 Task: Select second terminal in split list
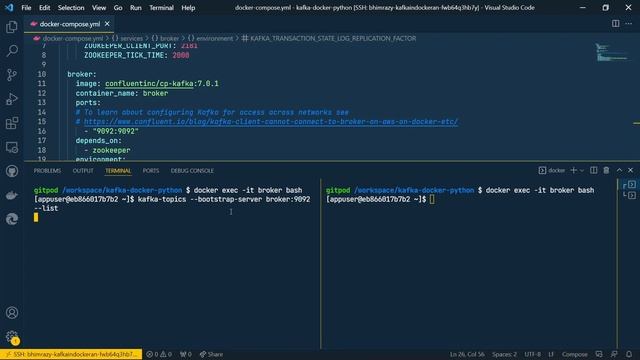(629, 196)
